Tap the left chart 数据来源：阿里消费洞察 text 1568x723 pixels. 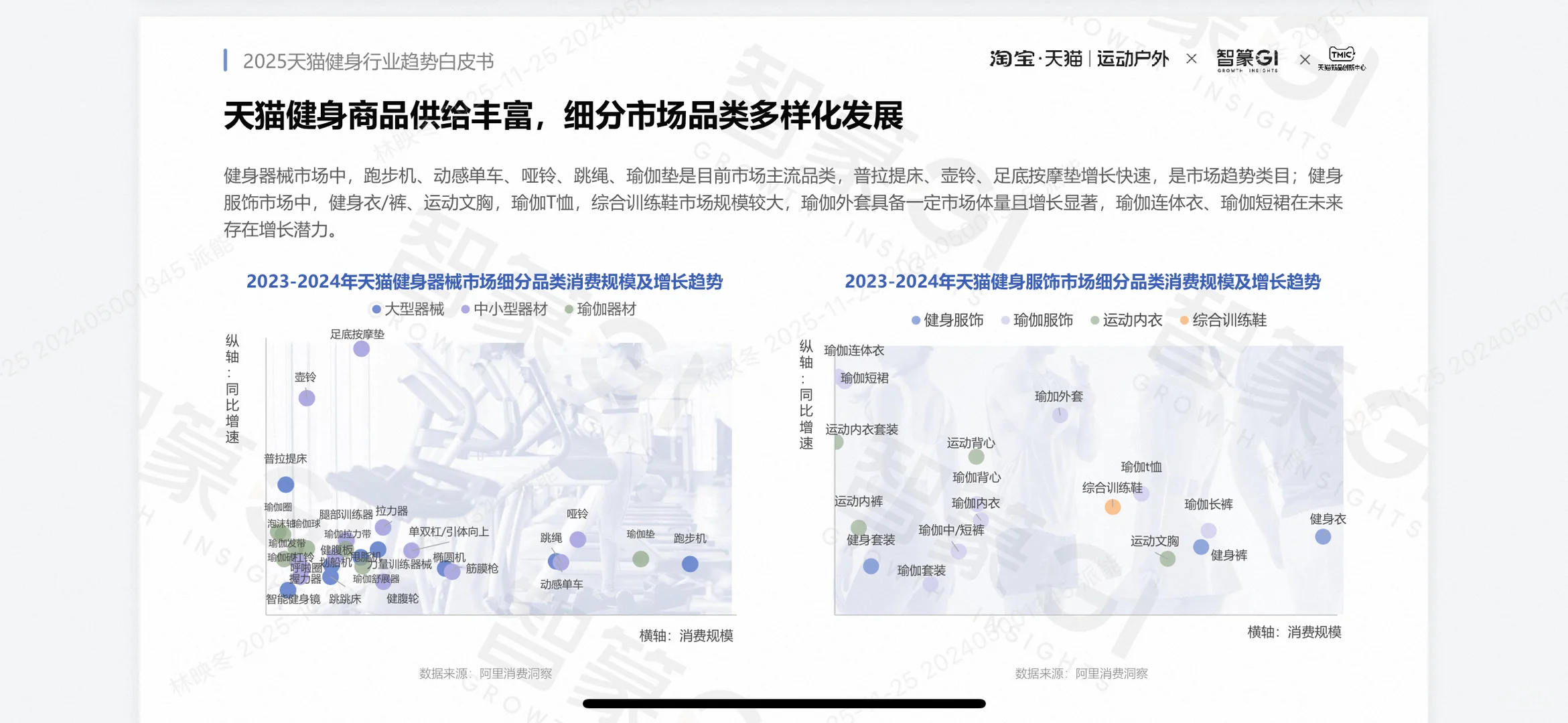coord(486,673)
